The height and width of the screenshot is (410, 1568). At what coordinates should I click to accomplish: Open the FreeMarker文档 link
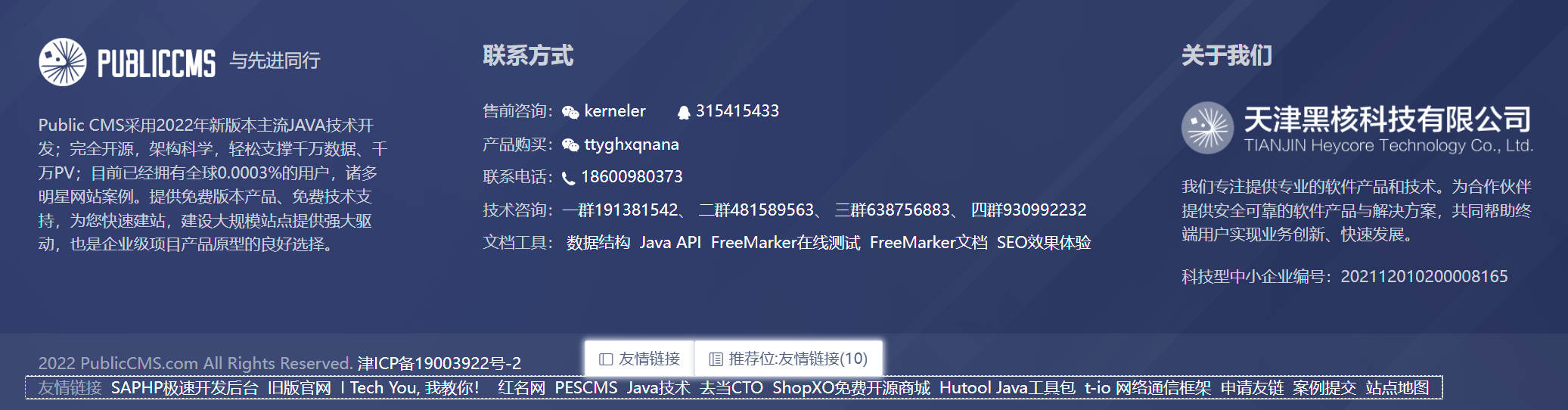coord(929,243)
